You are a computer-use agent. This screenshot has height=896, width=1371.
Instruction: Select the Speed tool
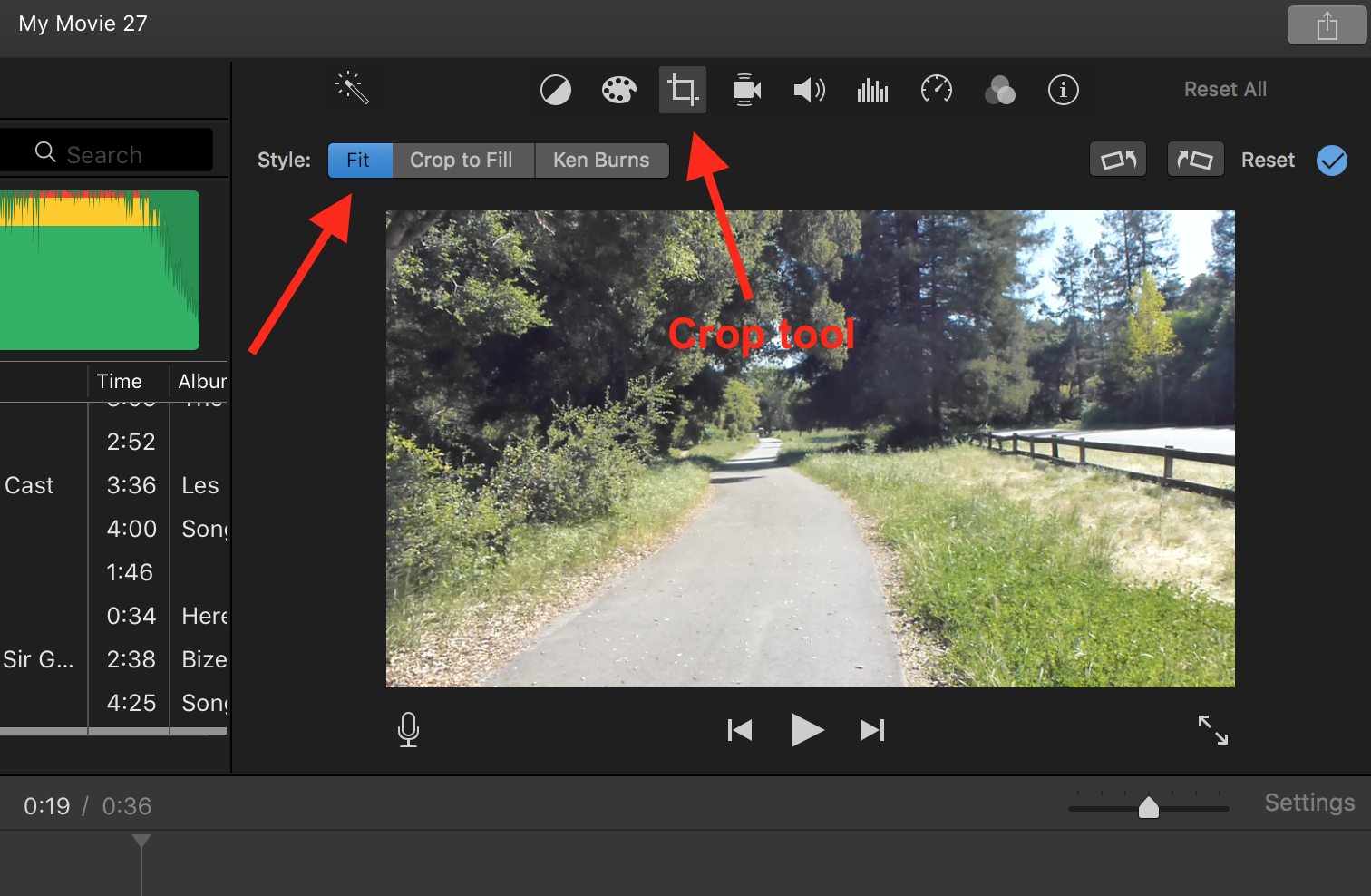pyautogui.click(x=936, y=90)
